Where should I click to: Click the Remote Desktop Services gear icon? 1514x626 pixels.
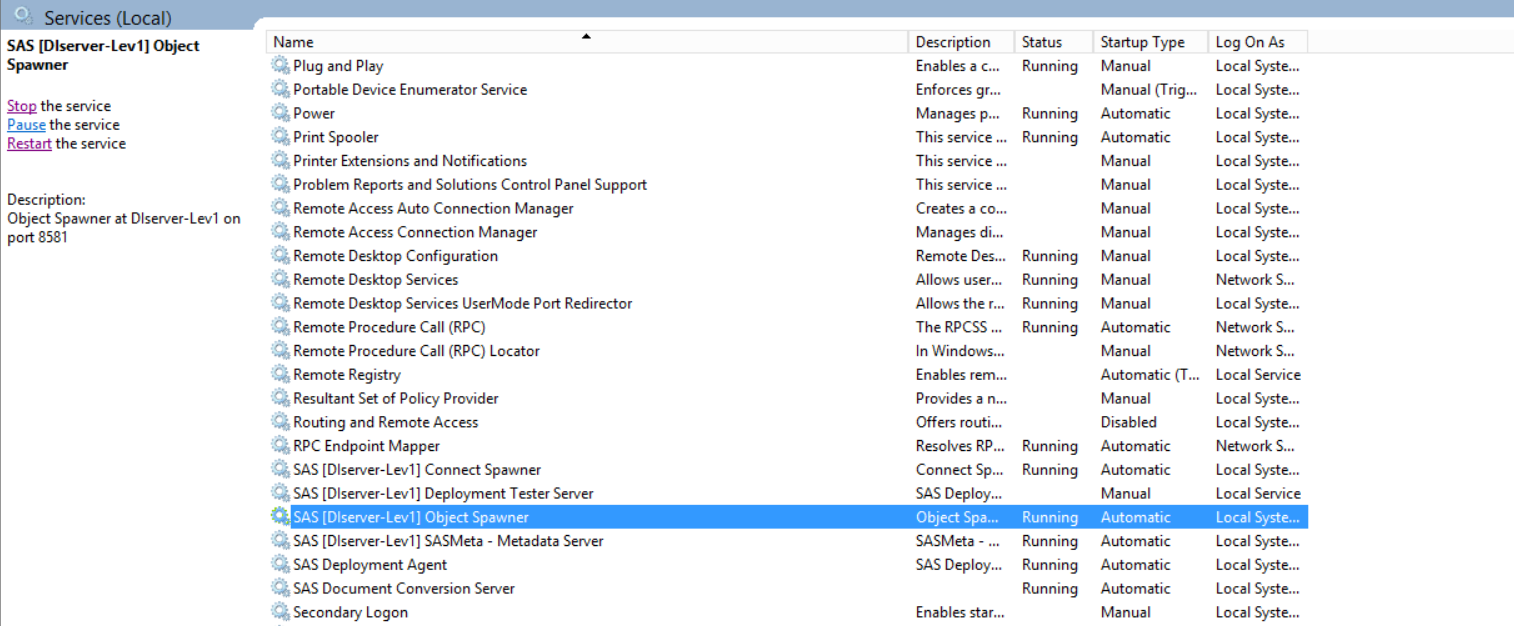(279, 279)
